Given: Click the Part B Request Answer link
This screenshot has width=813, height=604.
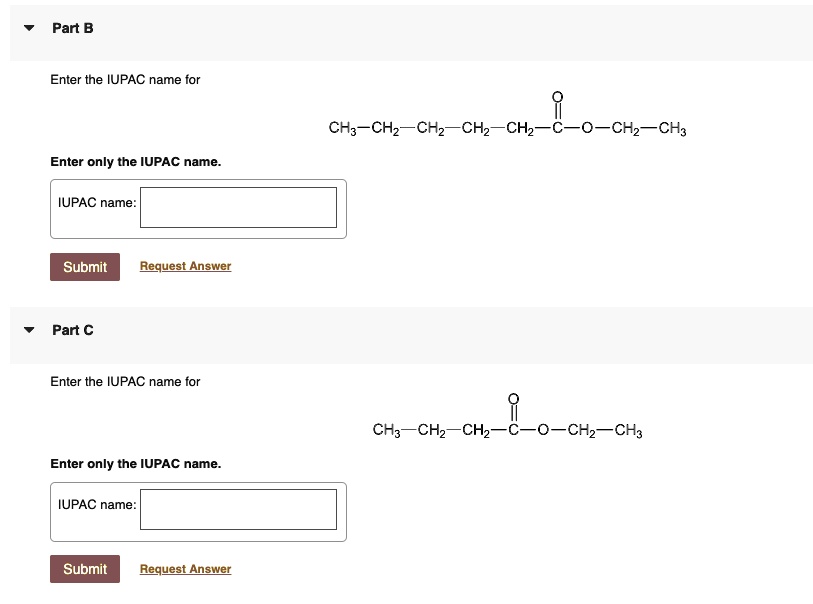Looking at the screenshot, I should pyautogui.click(x=185, y=266).
